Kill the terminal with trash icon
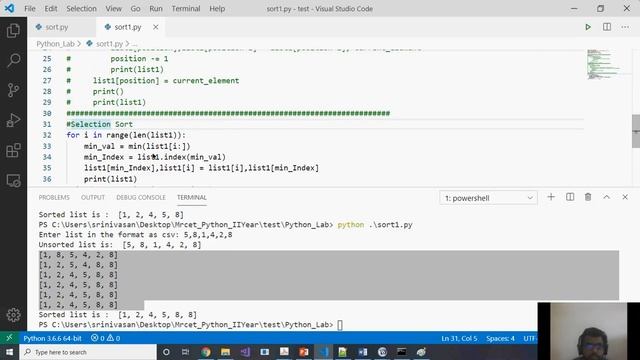 tap(588, 197)
